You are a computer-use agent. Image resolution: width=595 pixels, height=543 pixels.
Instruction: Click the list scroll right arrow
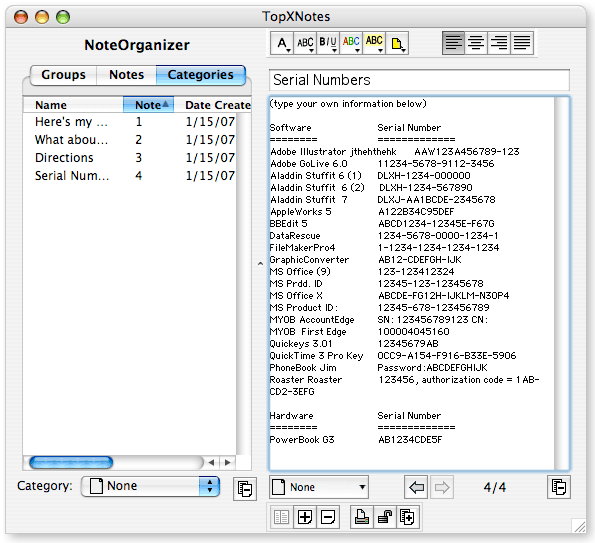pyautogui.click(x=227, y=463)
